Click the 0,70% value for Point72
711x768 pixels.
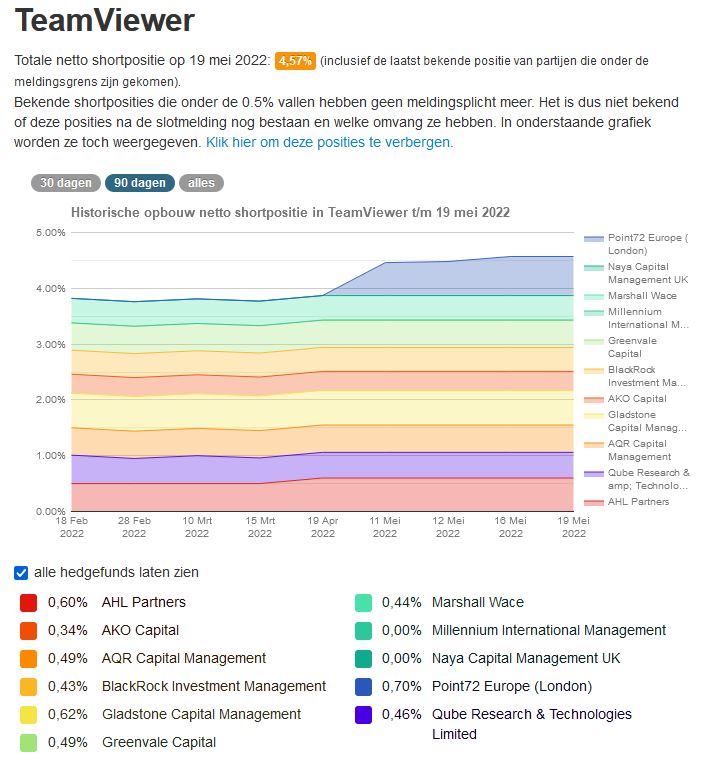402,687
